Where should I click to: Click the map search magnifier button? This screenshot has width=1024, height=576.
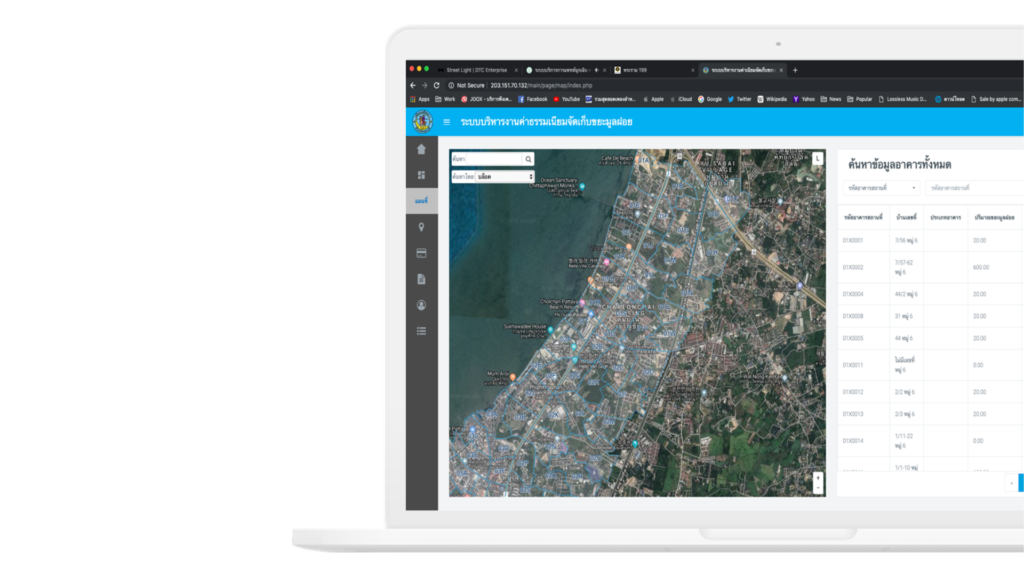(x=528, y=159)
